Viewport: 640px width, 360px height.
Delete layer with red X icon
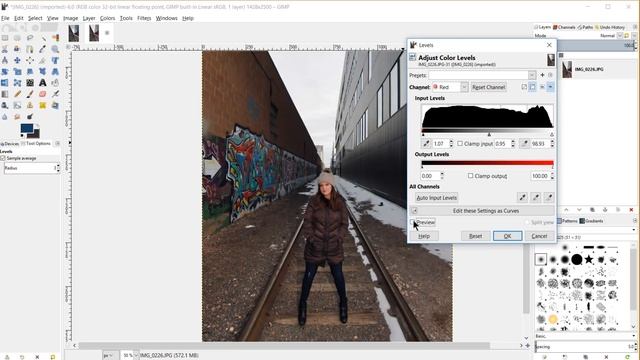coord(631,210)
